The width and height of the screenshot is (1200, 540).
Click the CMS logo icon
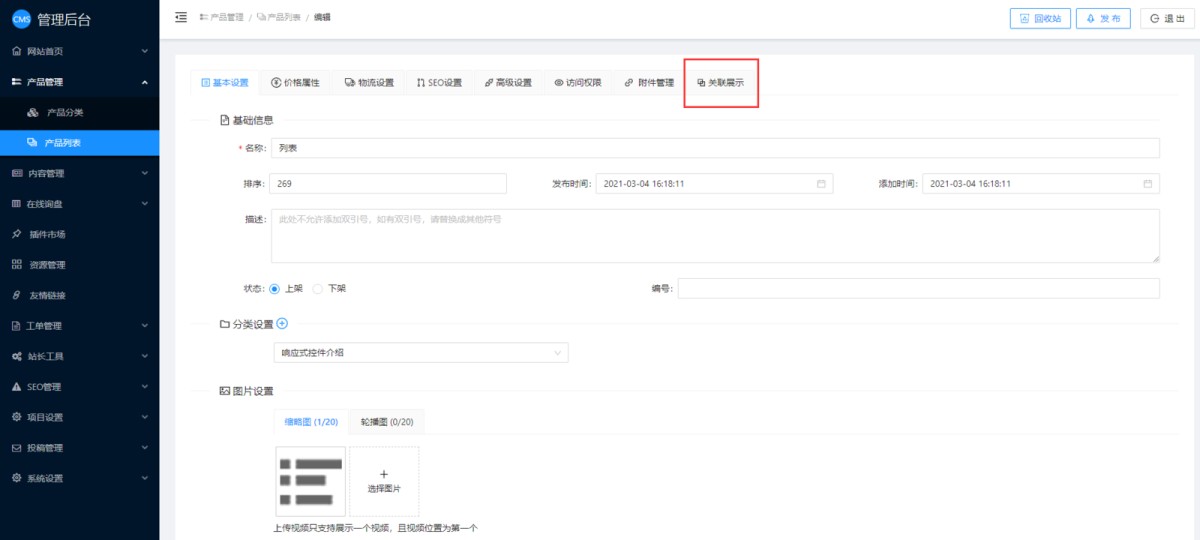click(21, 19)
